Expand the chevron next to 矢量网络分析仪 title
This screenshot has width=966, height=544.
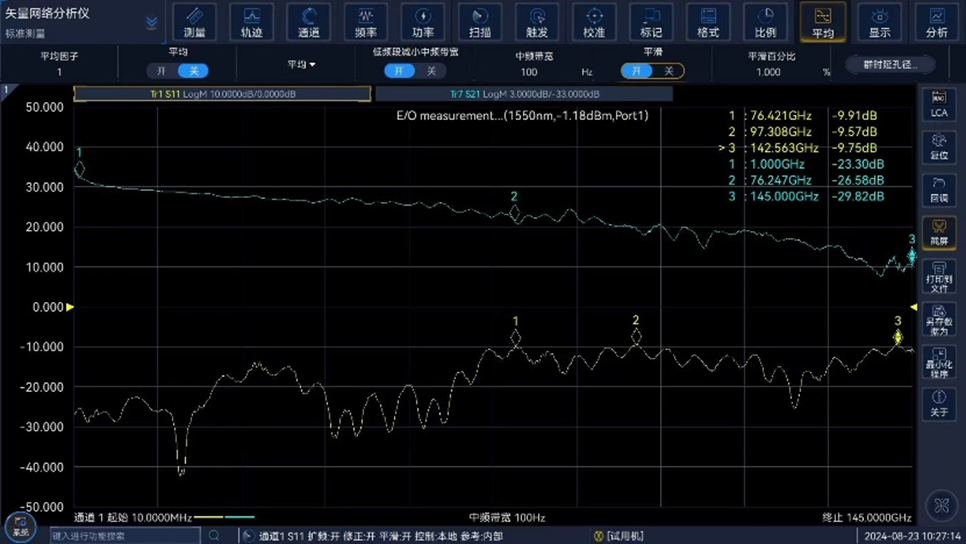(x=151, y=22)
